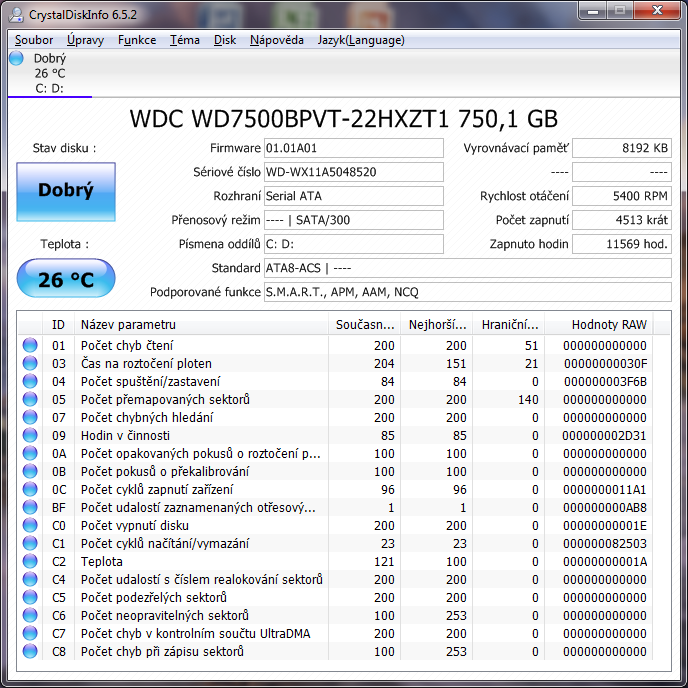Click the Hraniční... column header
688x688 pixels.
pos(509,325)
